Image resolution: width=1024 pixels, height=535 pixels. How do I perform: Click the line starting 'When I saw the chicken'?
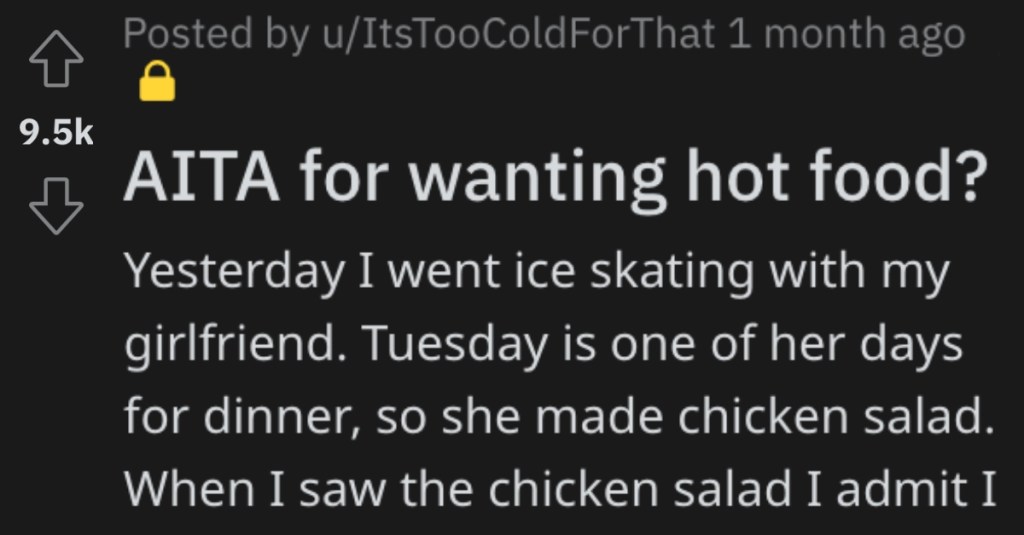(560, 489)
